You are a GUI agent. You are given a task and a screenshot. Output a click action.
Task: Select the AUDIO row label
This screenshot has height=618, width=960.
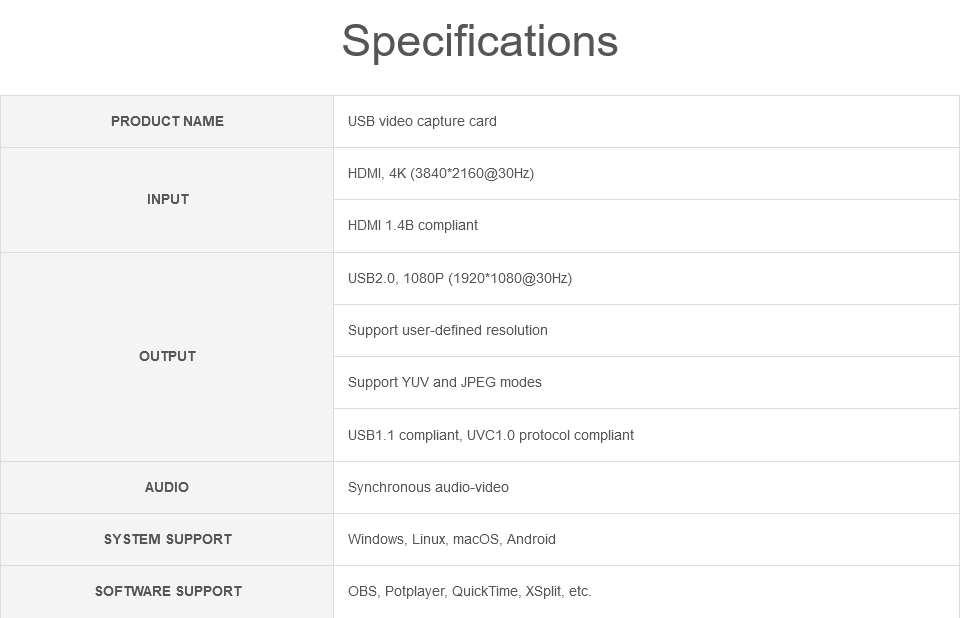[167, 488]
